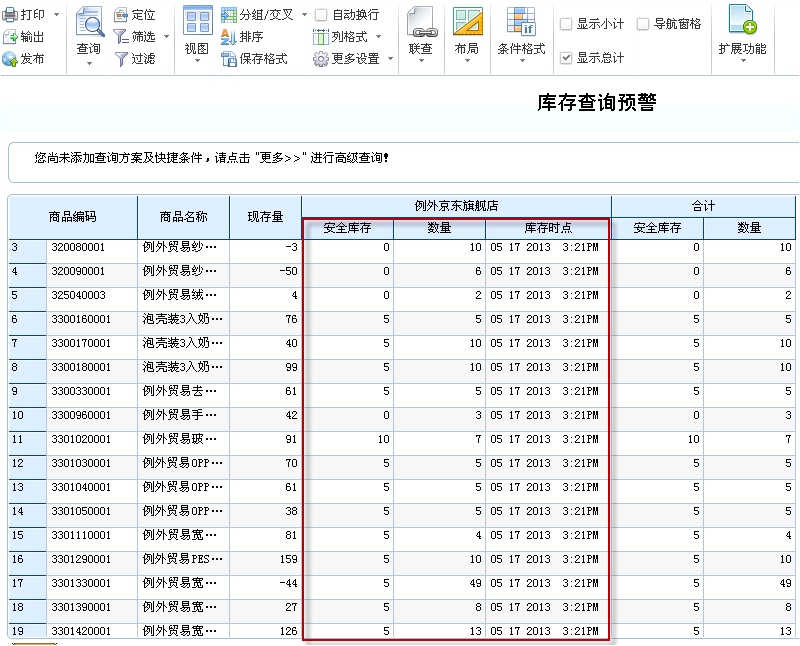Click the 合计 group header
The height and width of the screenshot is (646, 800).
pos(703,206)
